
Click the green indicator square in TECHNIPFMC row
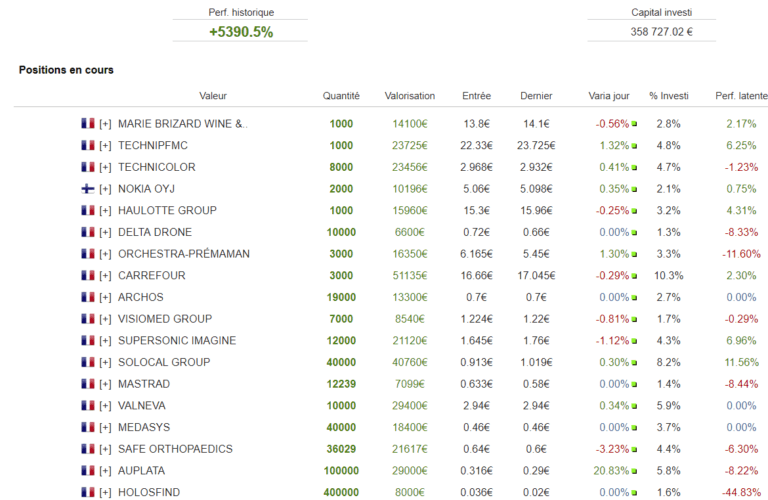pos(634,146)
